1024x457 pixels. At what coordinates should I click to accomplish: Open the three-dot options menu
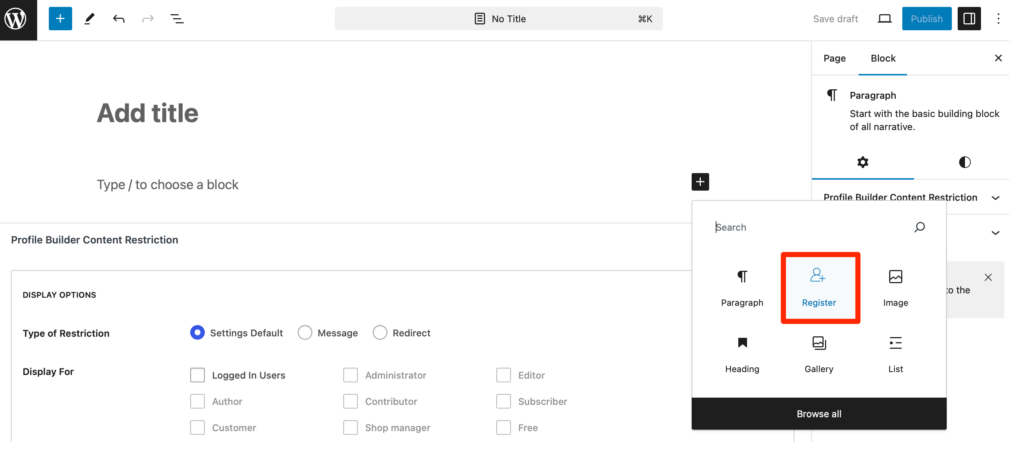pos(998,19)
